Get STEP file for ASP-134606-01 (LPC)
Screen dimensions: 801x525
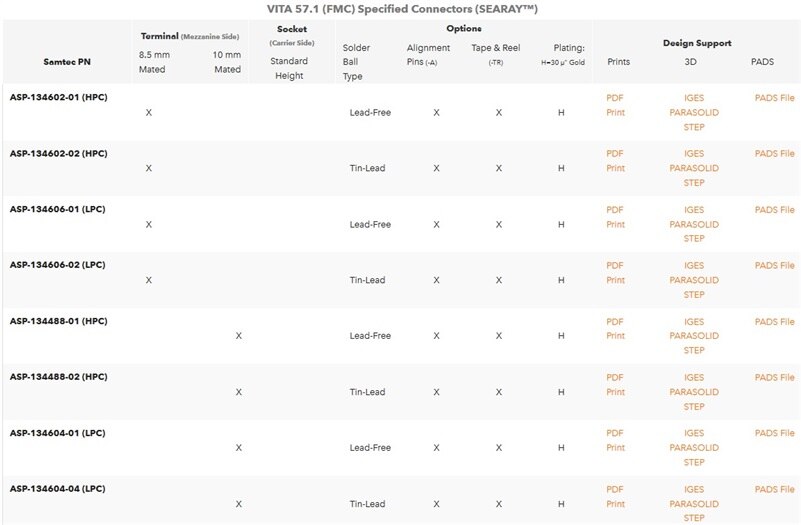pyautogui.click(x=694, y=238)
